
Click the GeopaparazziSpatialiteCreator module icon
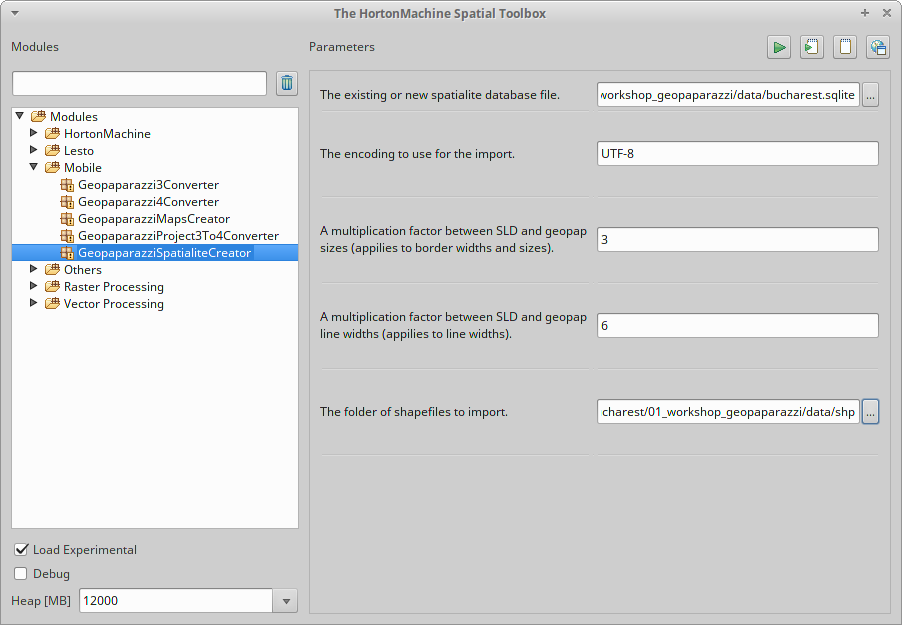(x=67, y=253)
